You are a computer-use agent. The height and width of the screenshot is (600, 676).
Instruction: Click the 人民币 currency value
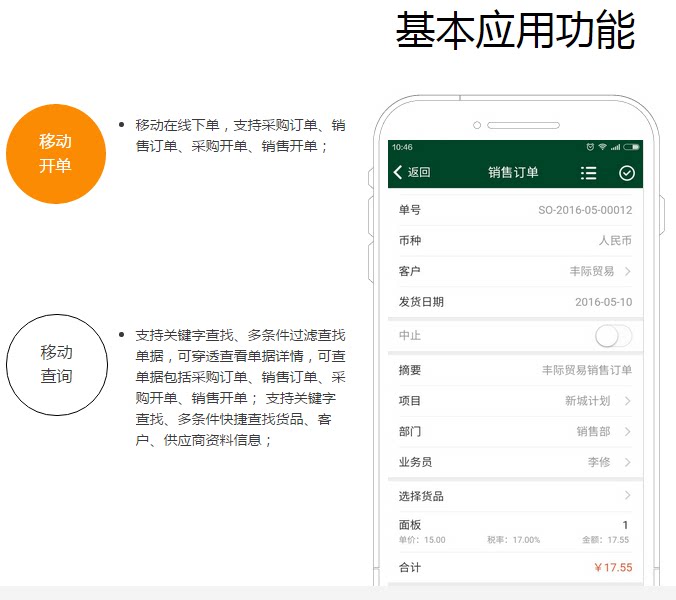pos(615,241)
